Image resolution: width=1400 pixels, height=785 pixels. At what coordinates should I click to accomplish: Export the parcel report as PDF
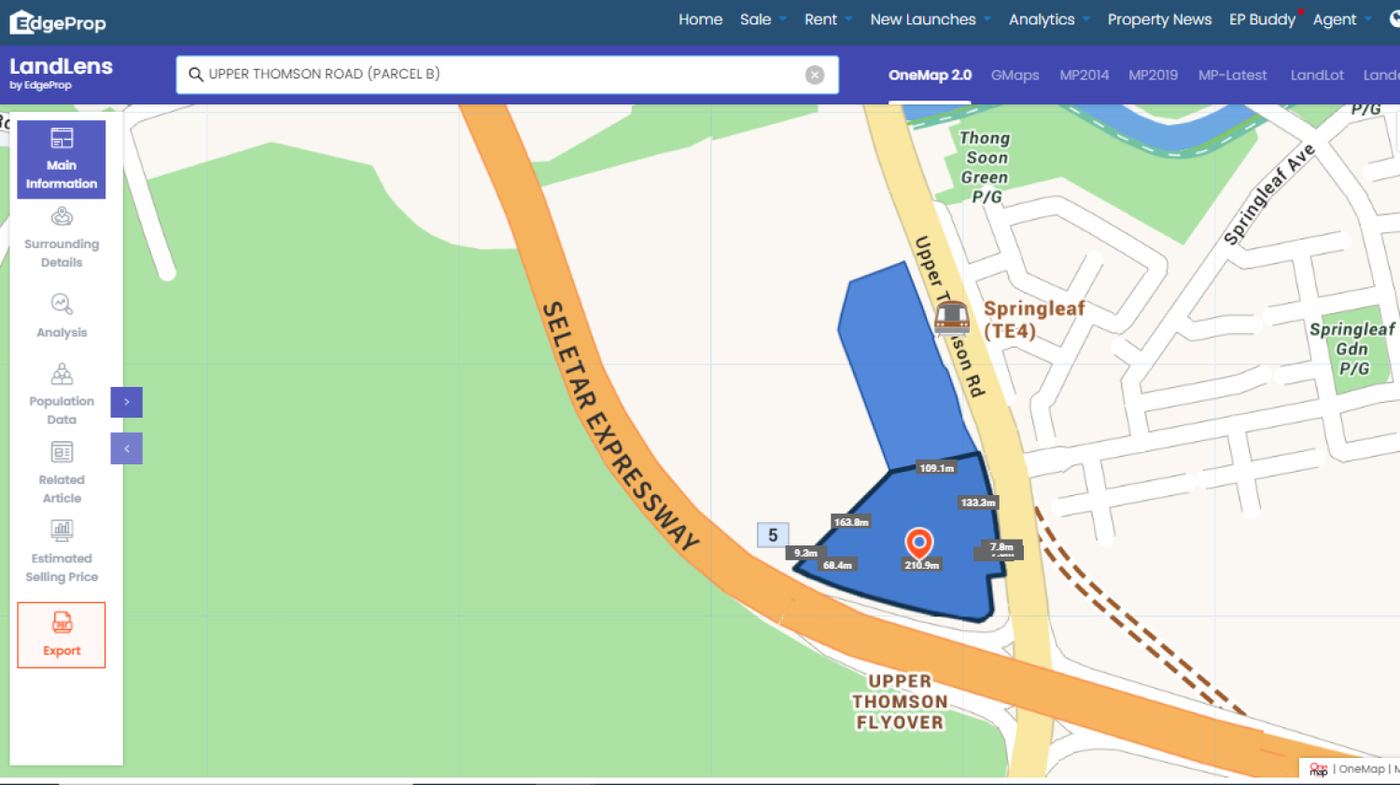click(61, 635)
